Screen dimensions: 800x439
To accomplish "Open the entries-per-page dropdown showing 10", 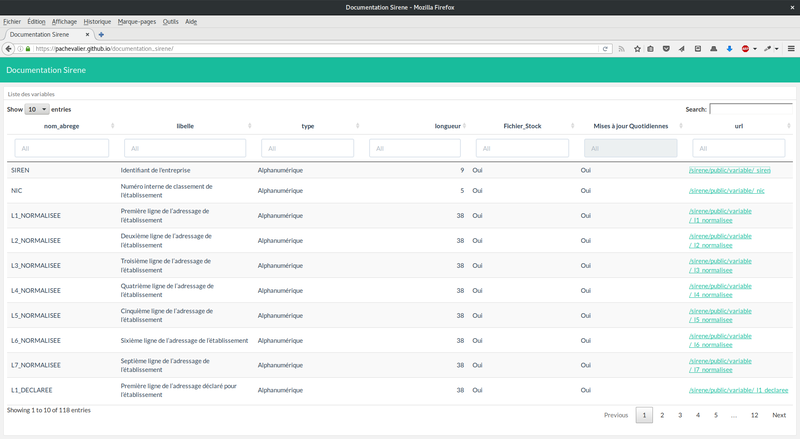I will point(37,109).
